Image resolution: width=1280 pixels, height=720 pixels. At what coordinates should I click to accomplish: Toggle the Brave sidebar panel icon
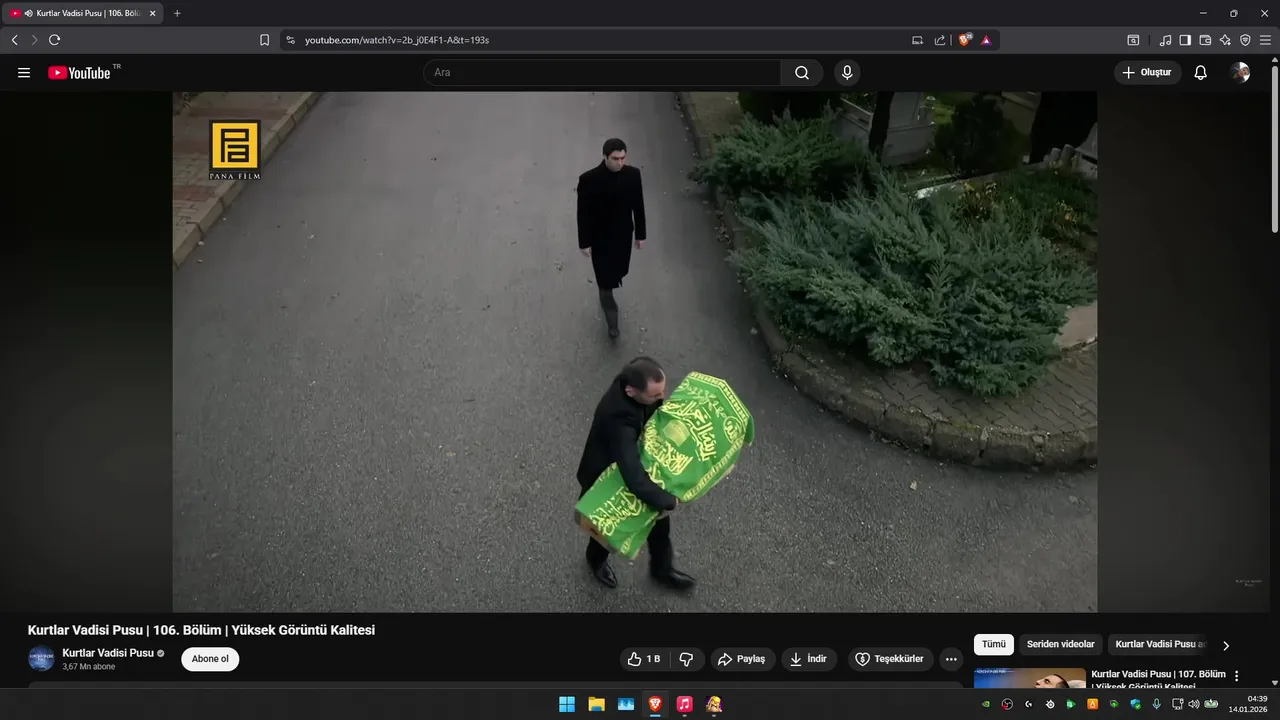(x=1185, y=40)
